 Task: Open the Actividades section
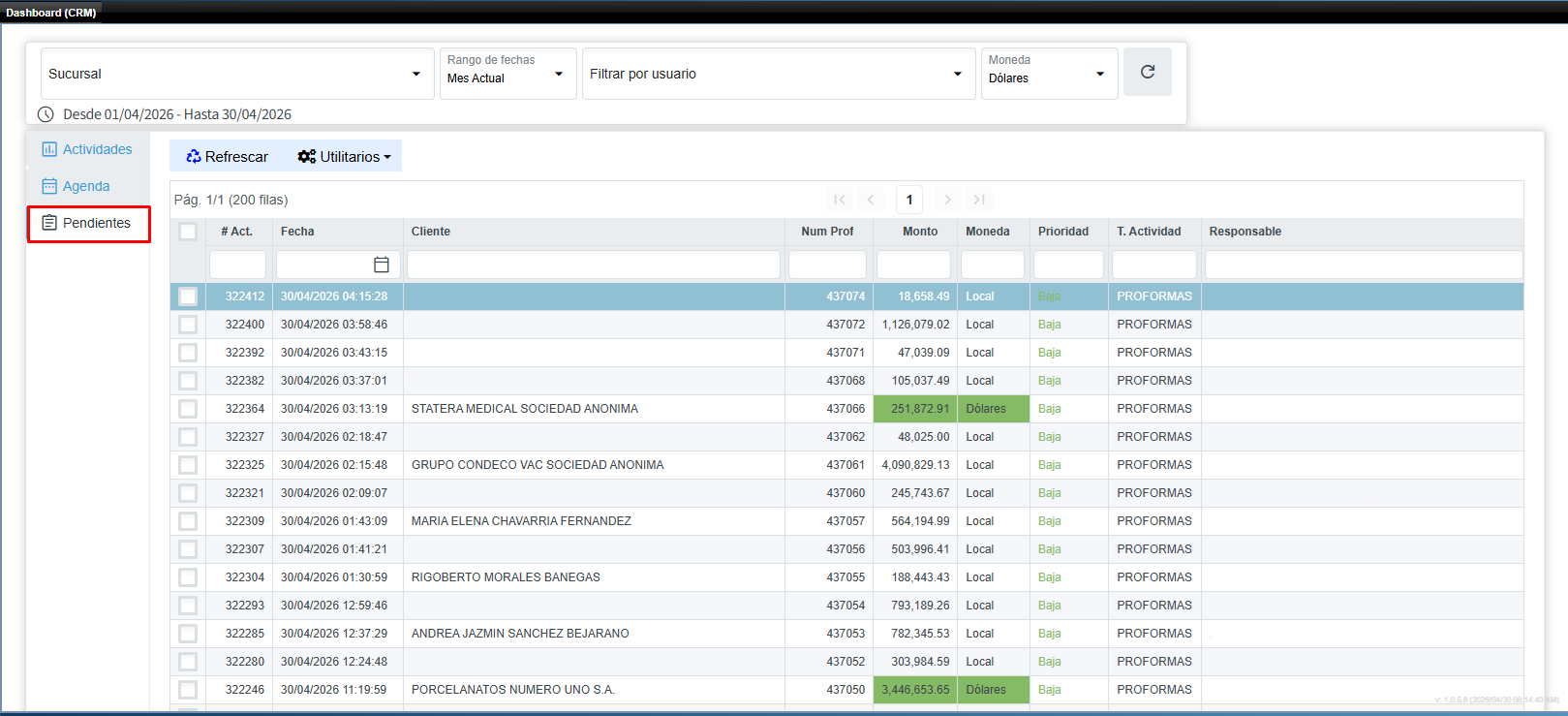click(x=87, y=149)
